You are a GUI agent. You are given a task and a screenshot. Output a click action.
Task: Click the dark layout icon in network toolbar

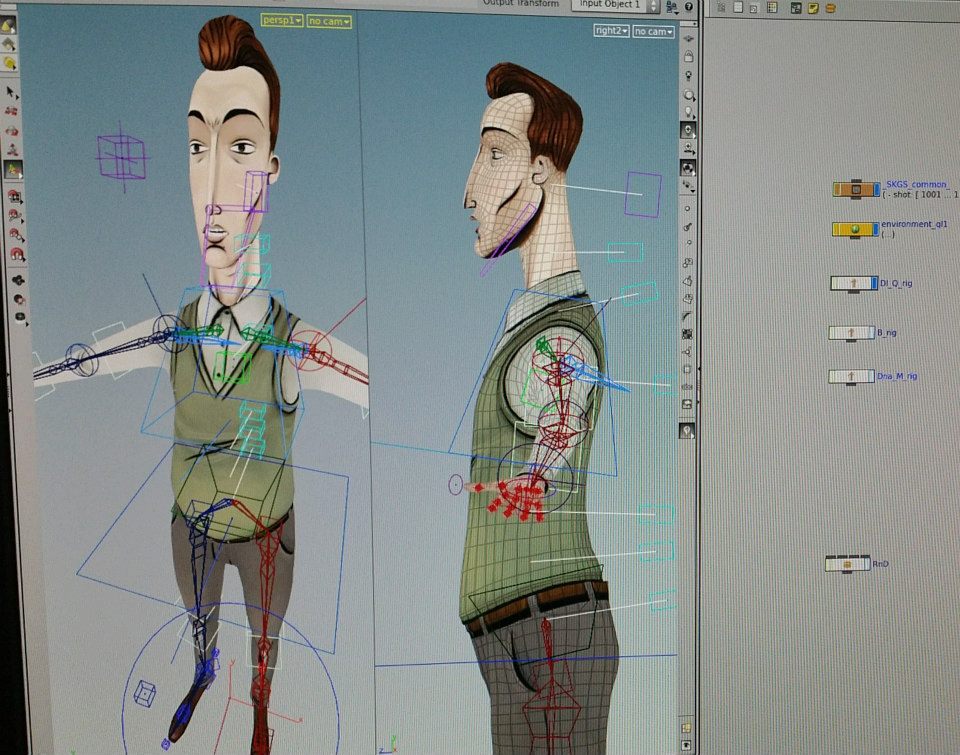[x=795, y=8]
